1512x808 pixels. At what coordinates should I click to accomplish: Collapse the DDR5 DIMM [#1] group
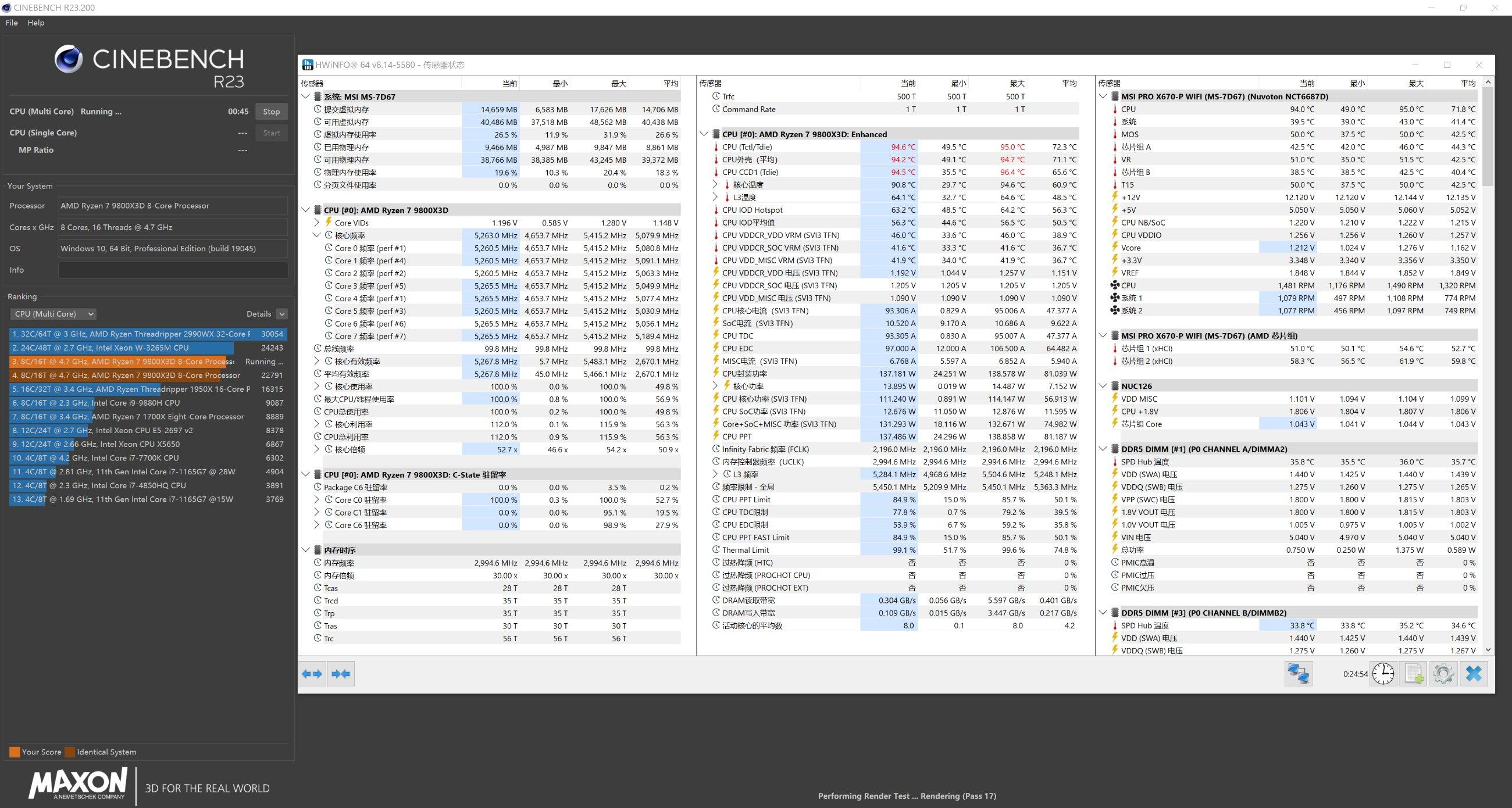coord(1103,449)
